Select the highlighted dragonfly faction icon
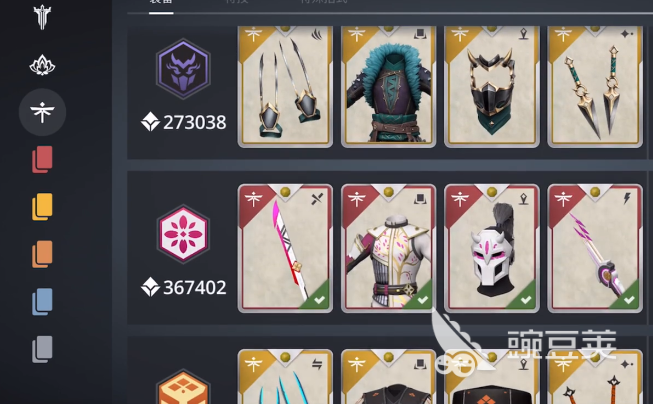Image resolution: width=653 pixels, height=404 pixels. pyautogui.click(x=42, y=112)
